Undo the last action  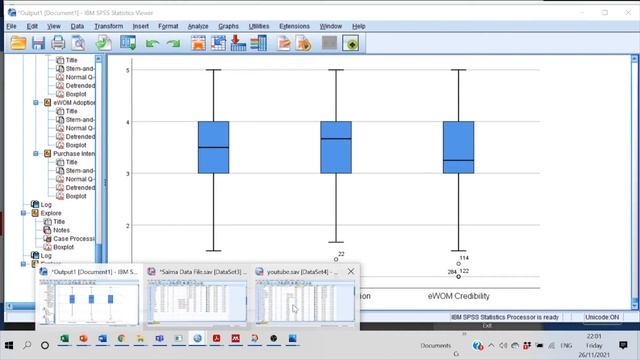click(x=153, y=43)
